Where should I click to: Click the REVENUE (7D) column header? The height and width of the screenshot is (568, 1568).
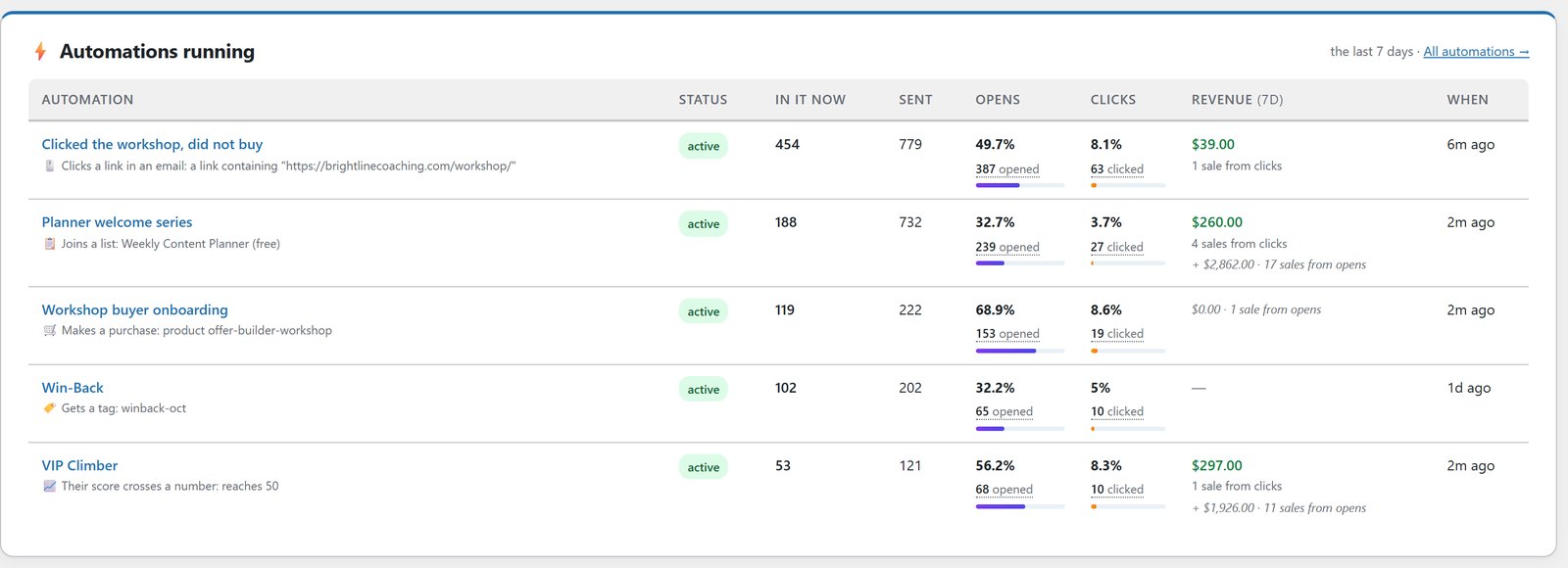[1237, 100]
